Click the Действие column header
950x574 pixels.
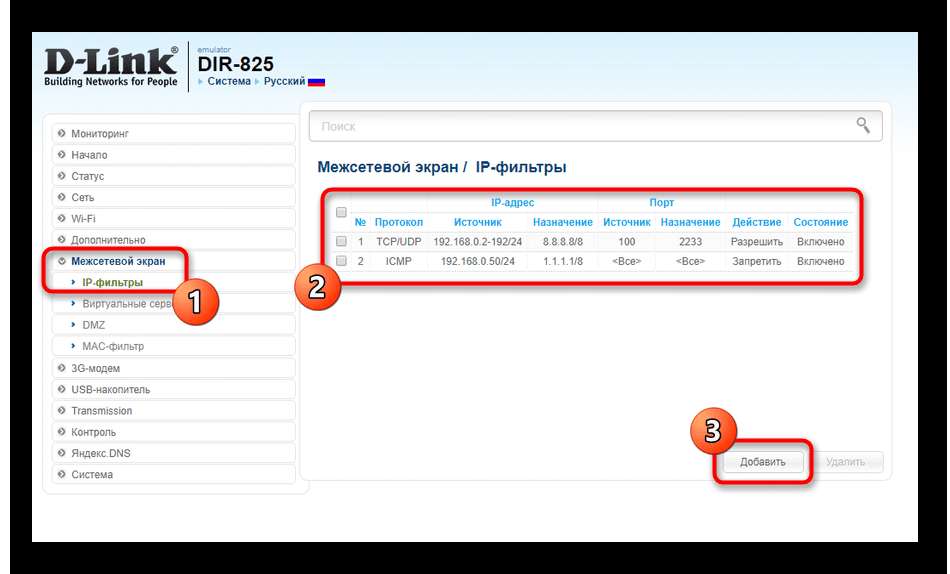point(757,222)
